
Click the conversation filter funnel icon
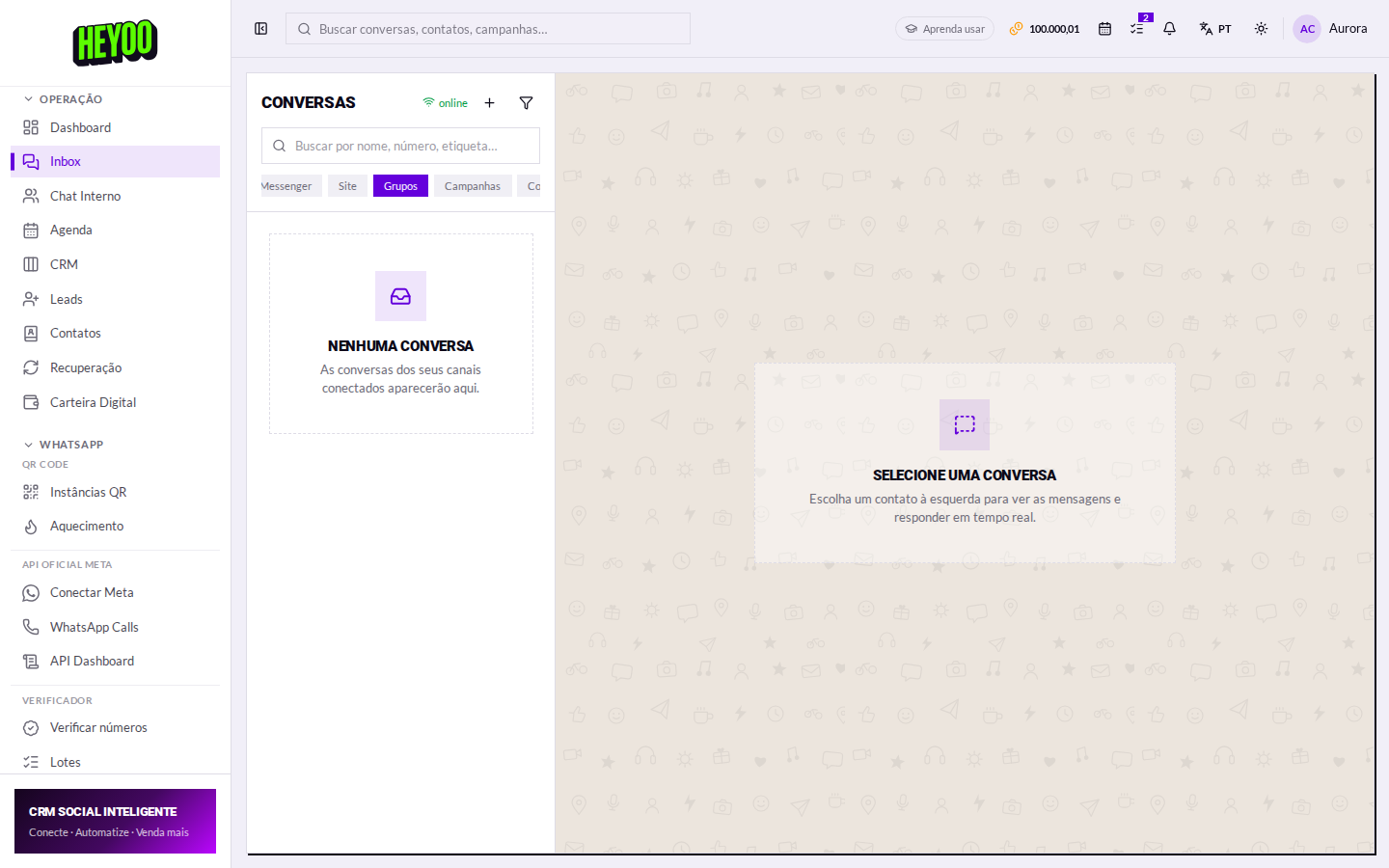526,103
